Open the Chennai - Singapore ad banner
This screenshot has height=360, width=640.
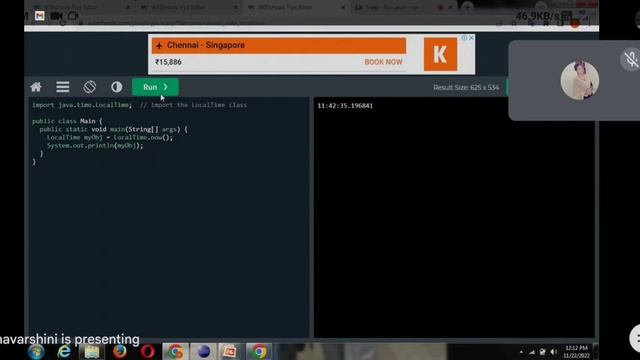pyautogui.click(x=279, y=45)
